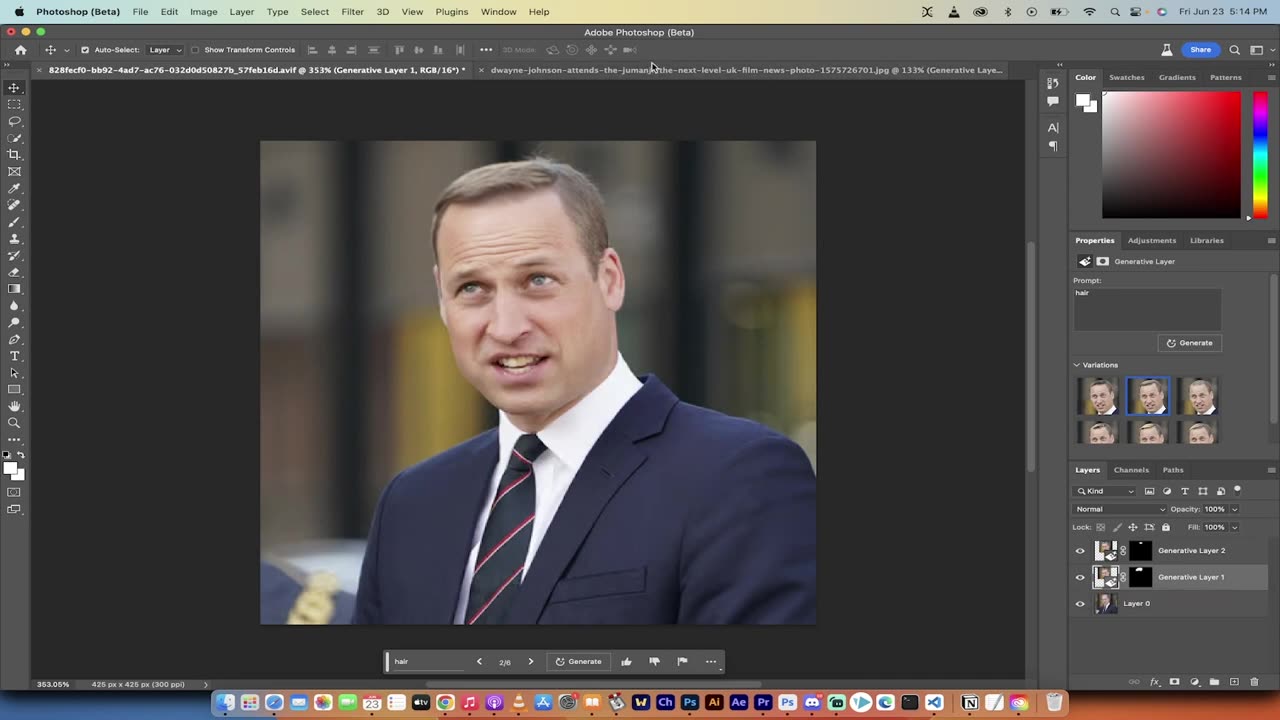Screen dimensions: 1280x720
Task: Click the blue Share button
Action: 1200,50
